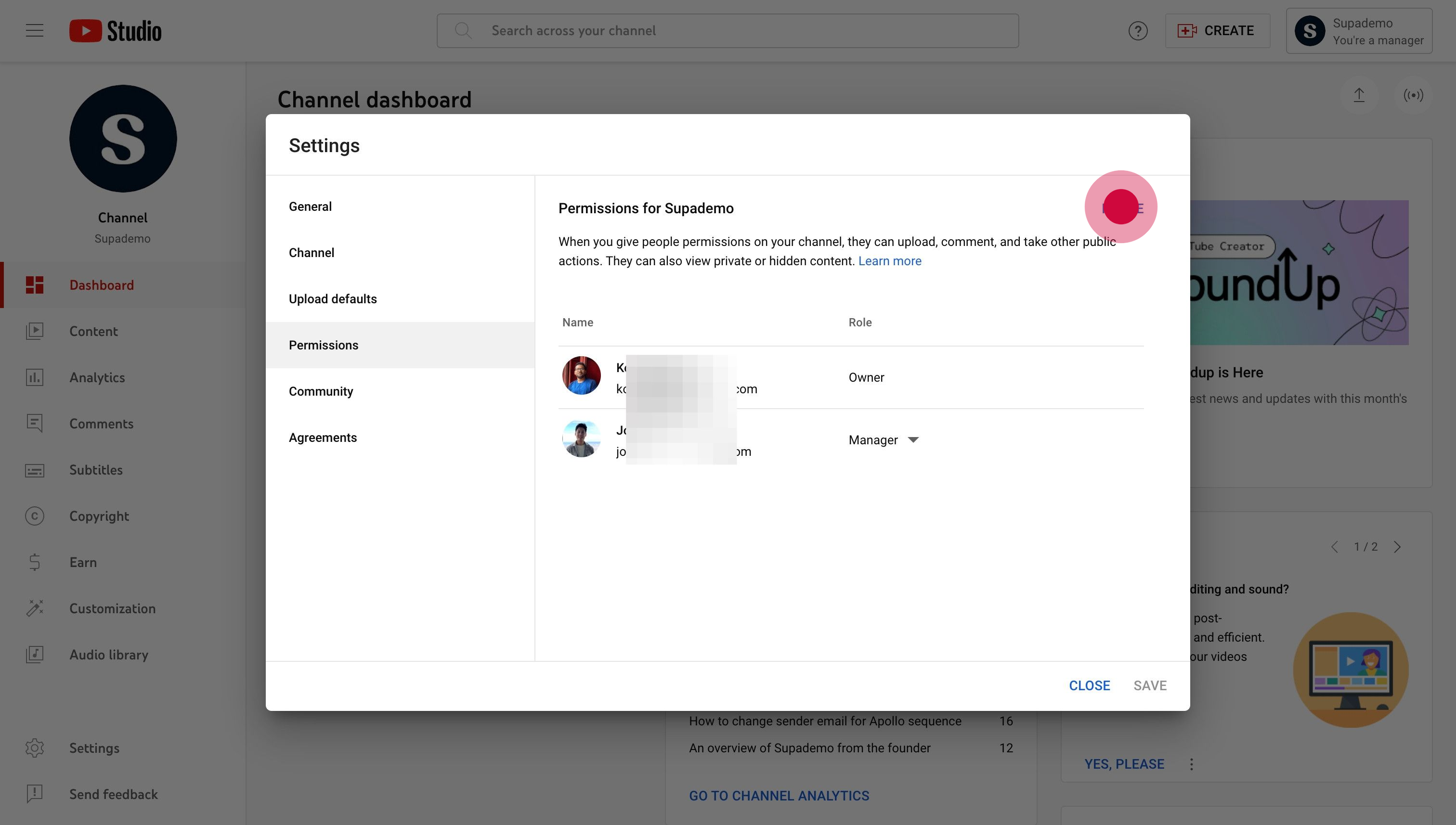Image resolution: width=1456 pixels, height=825 pixels.
Task: Click the Comments speech bubble icon
Action: click(35, 423)
